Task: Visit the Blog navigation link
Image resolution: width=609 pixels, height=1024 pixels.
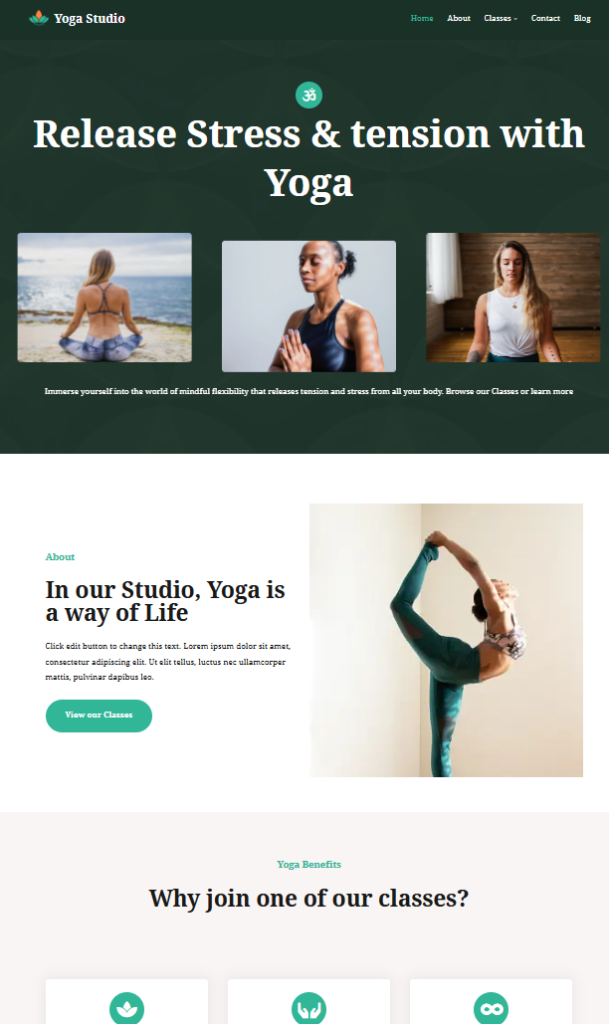Action: click(582, 18)
